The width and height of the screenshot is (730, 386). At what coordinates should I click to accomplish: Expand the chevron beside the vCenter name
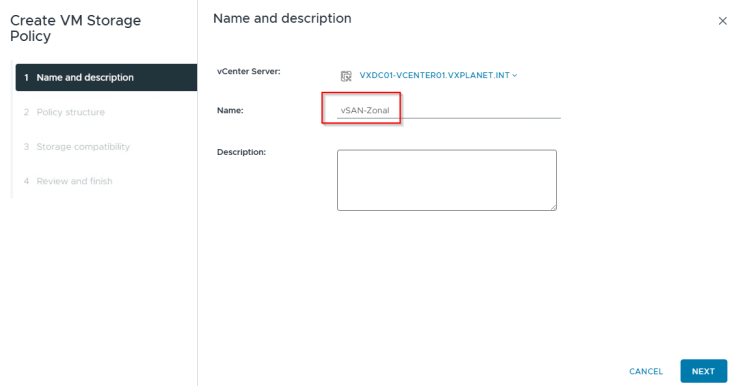click(514, 75)
